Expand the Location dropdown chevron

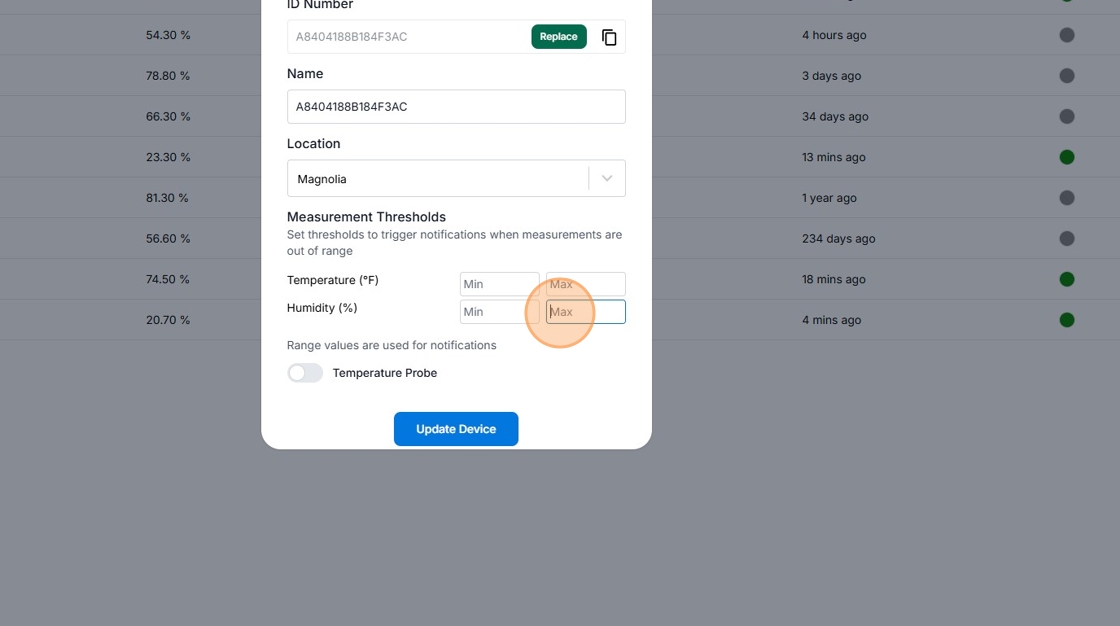pyautogui.click(x=606, y=179)
